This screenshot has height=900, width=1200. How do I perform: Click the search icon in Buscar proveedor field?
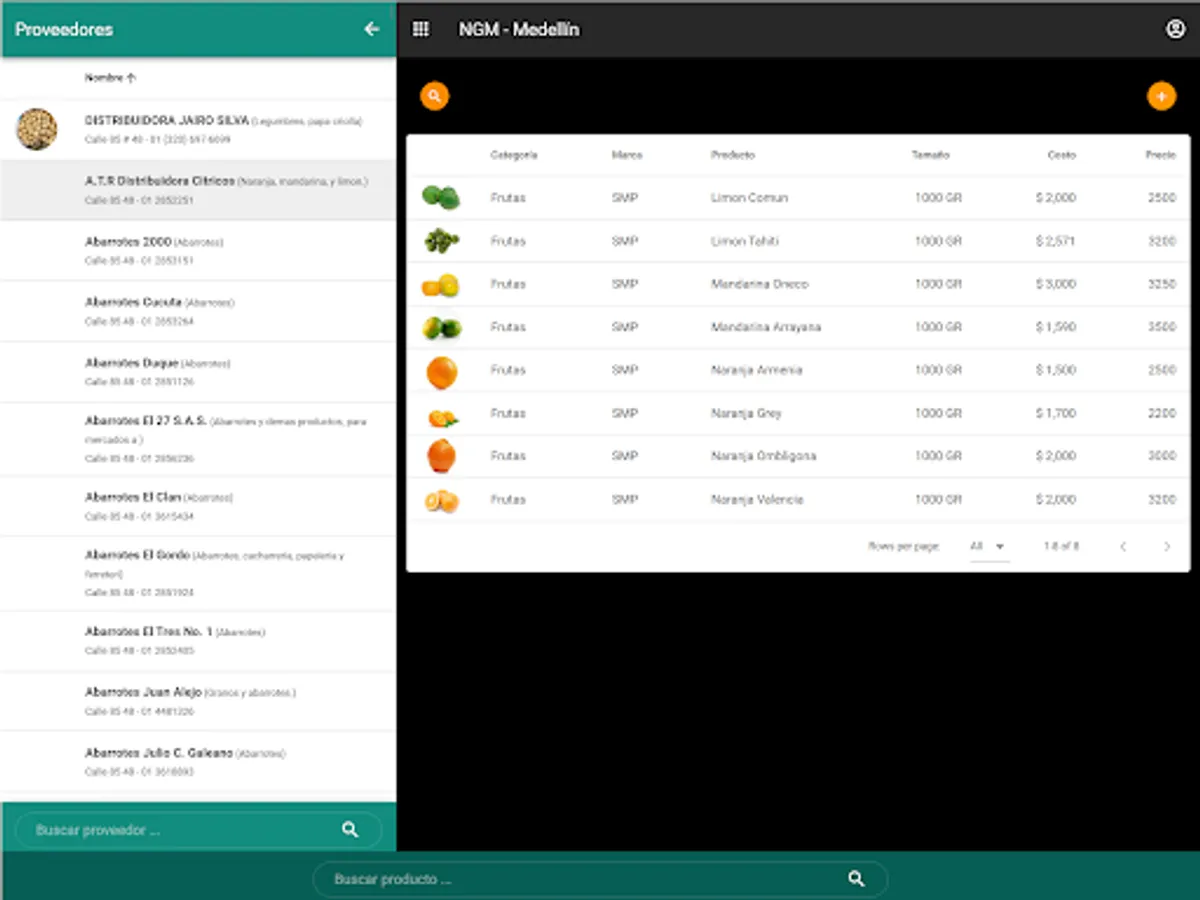(x=349, y=829)
